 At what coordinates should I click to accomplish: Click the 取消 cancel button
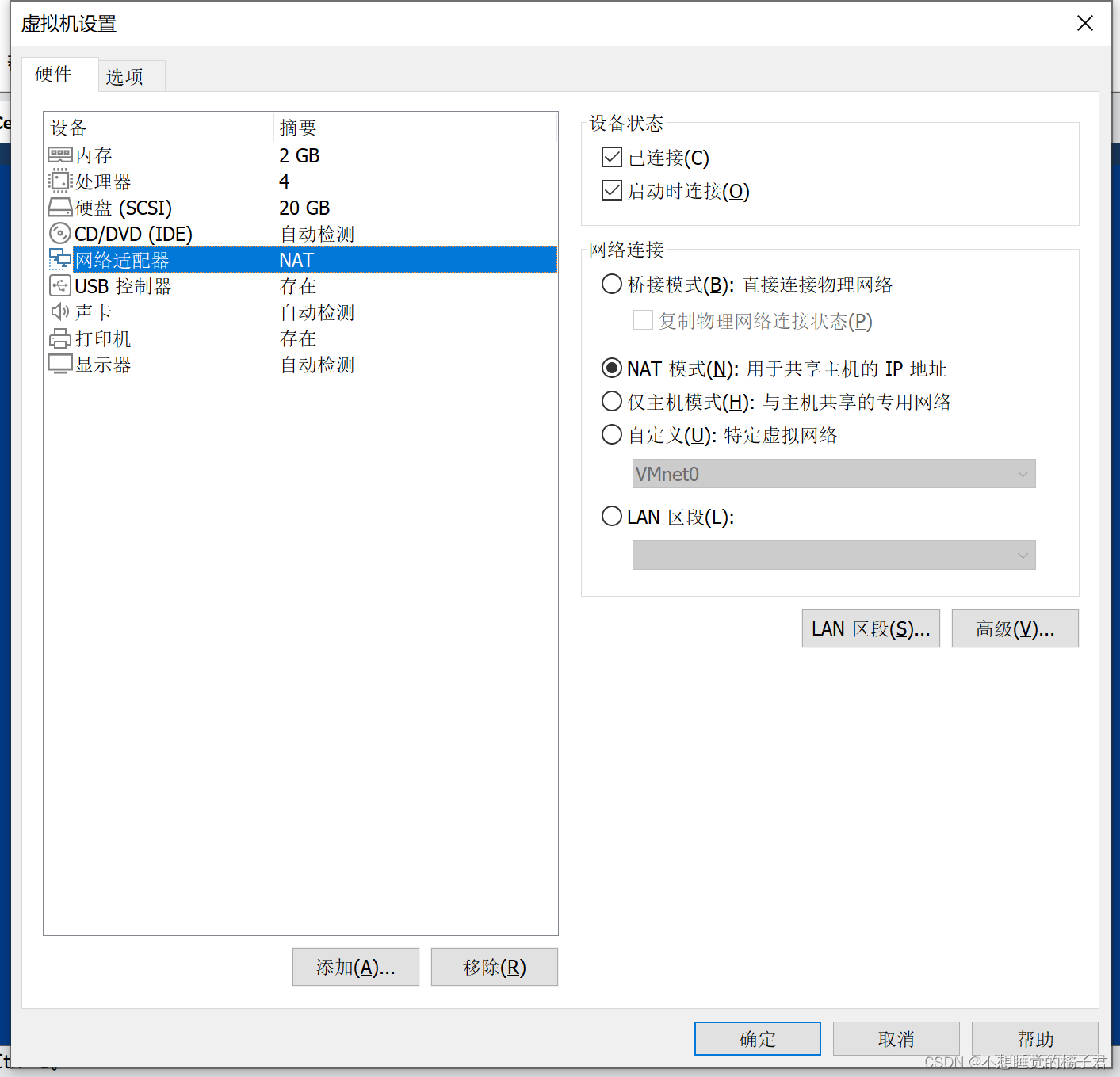(896, 1039)
